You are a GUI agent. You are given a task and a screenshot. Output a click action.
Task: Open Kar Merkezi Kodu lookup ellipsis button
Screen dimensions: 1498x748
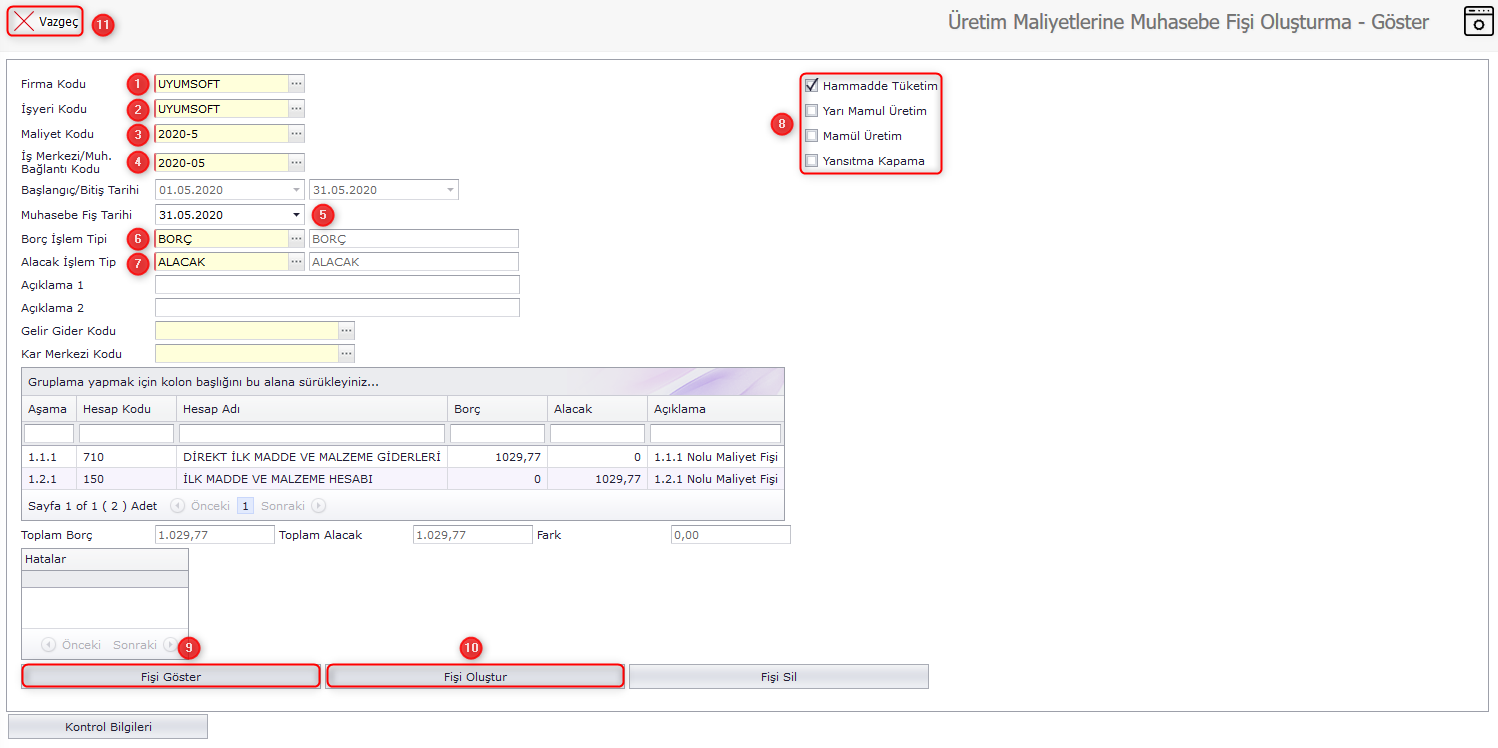pyautogui.click(x=346, y=353)
